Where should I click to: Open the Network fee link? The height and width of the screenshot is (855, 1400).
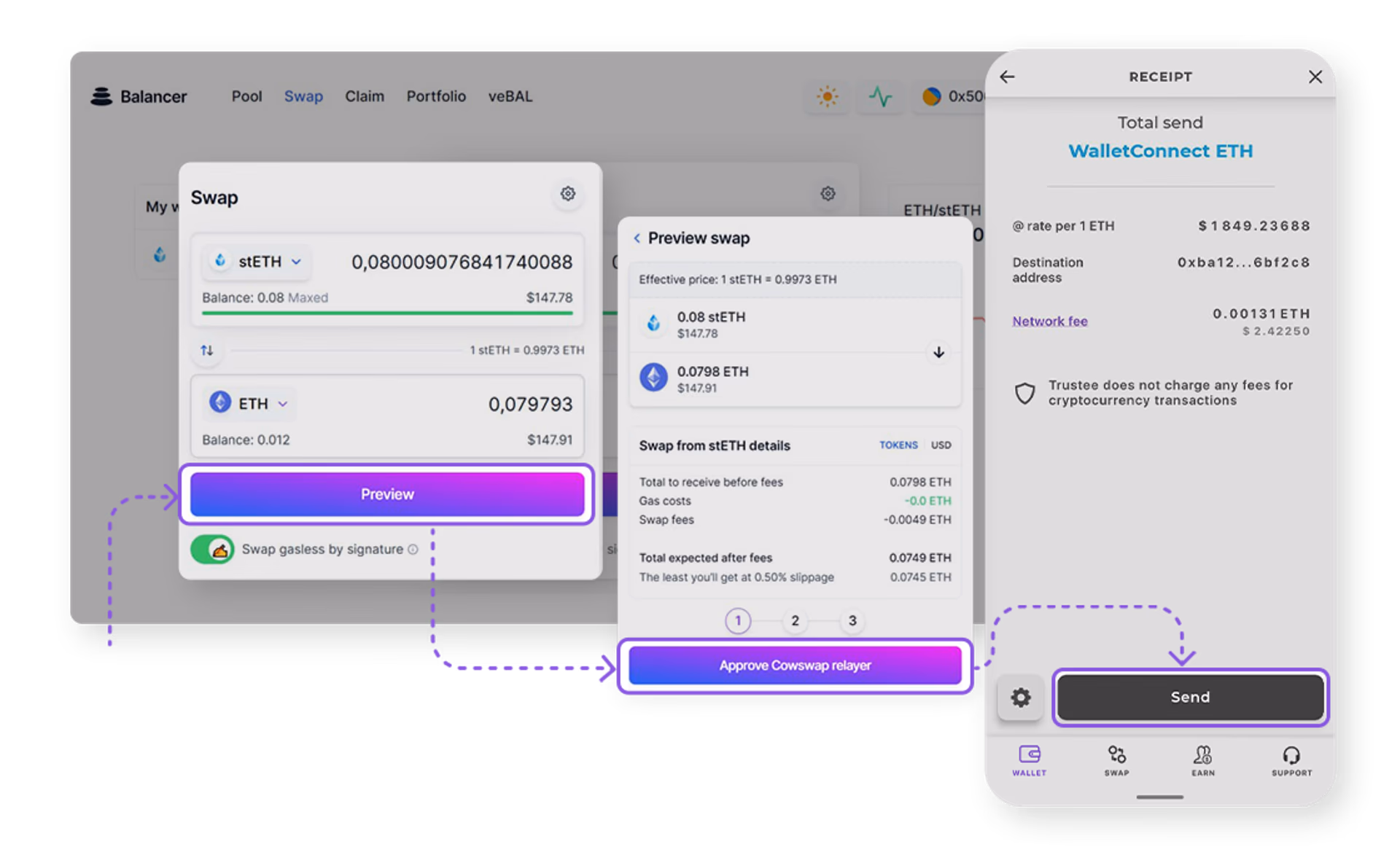(1049, 321)
